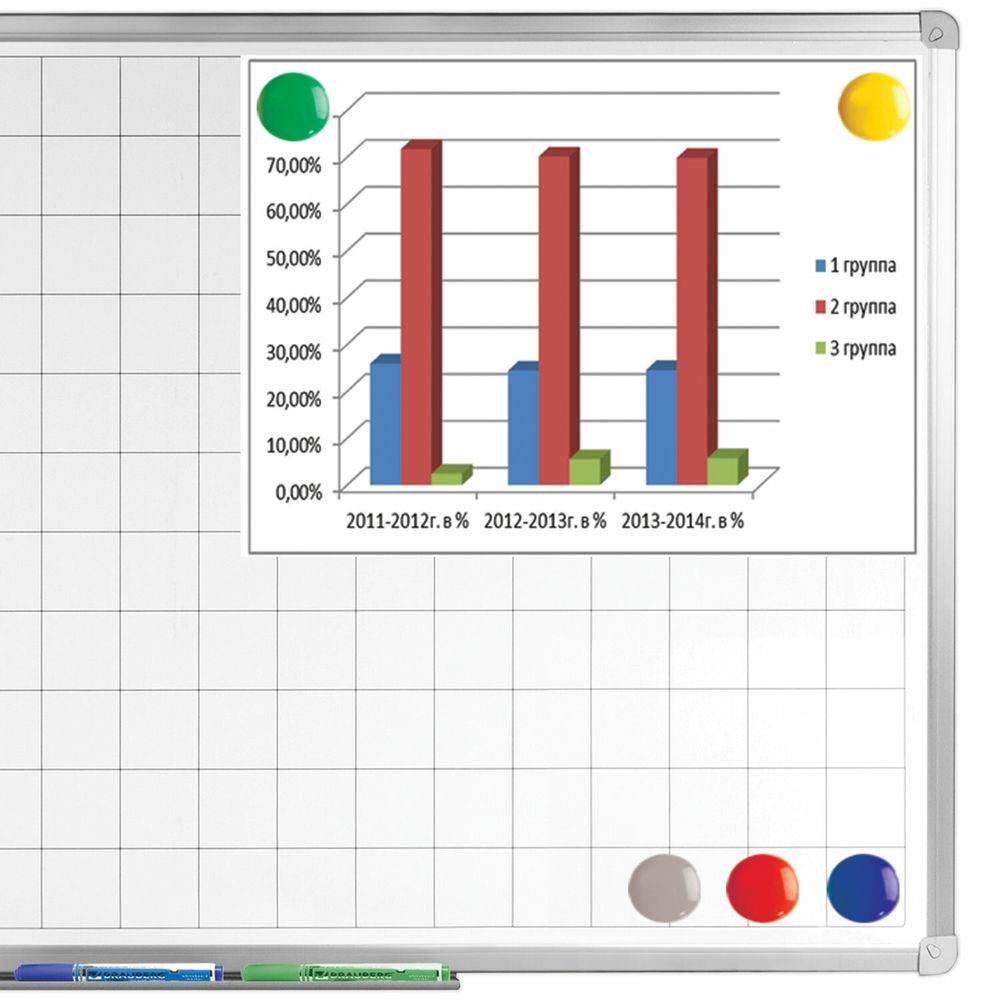Pick the green Brauberg marker
This screenshot has height=1000, width=1000.
point(345,972)
